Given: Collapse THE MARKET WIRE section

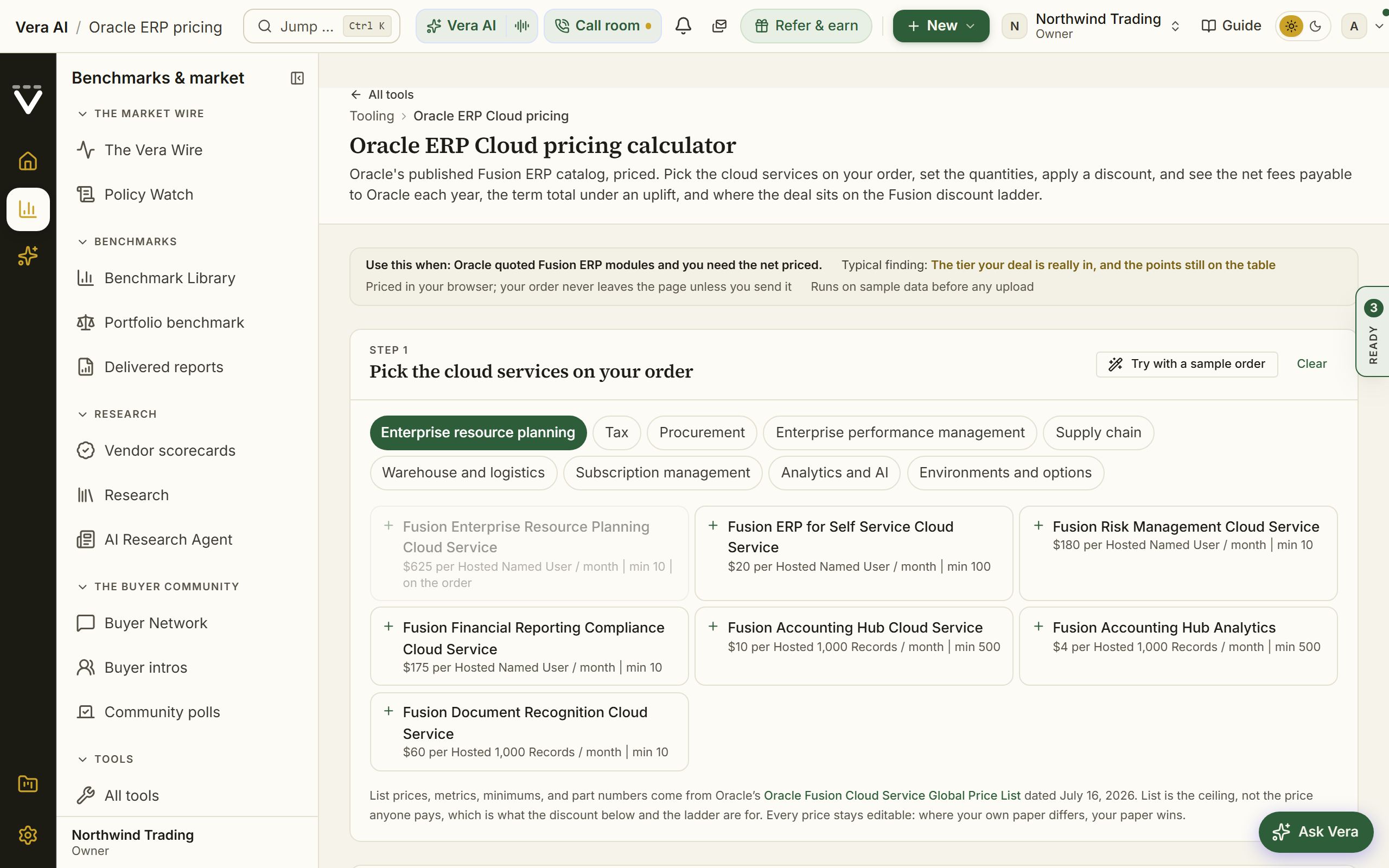Looking at the screenshot, I should point(141,114).
